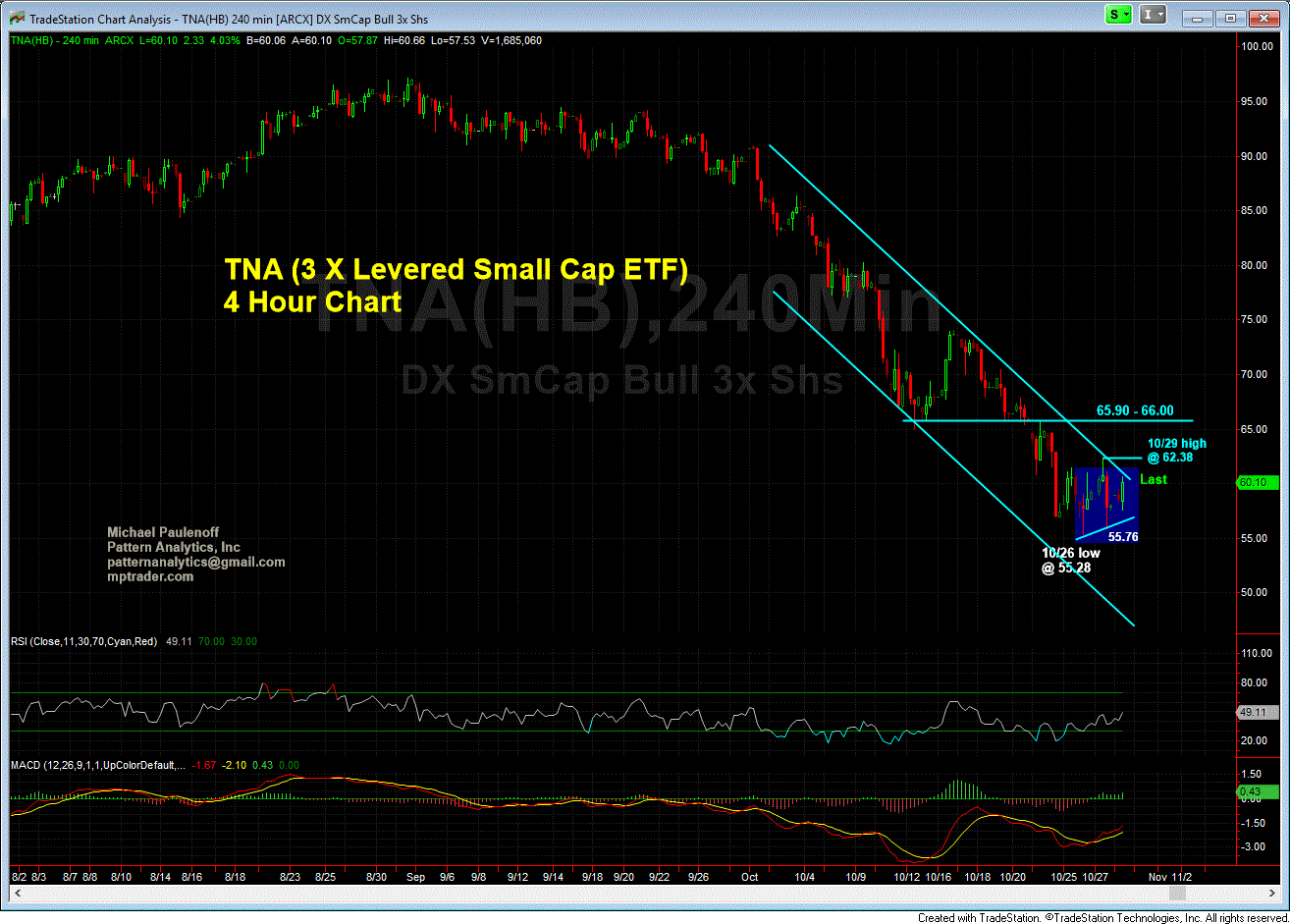The image size is (1290, 924).
Task: Click the green 'Last' label
Action: (x=1154, y=479)
